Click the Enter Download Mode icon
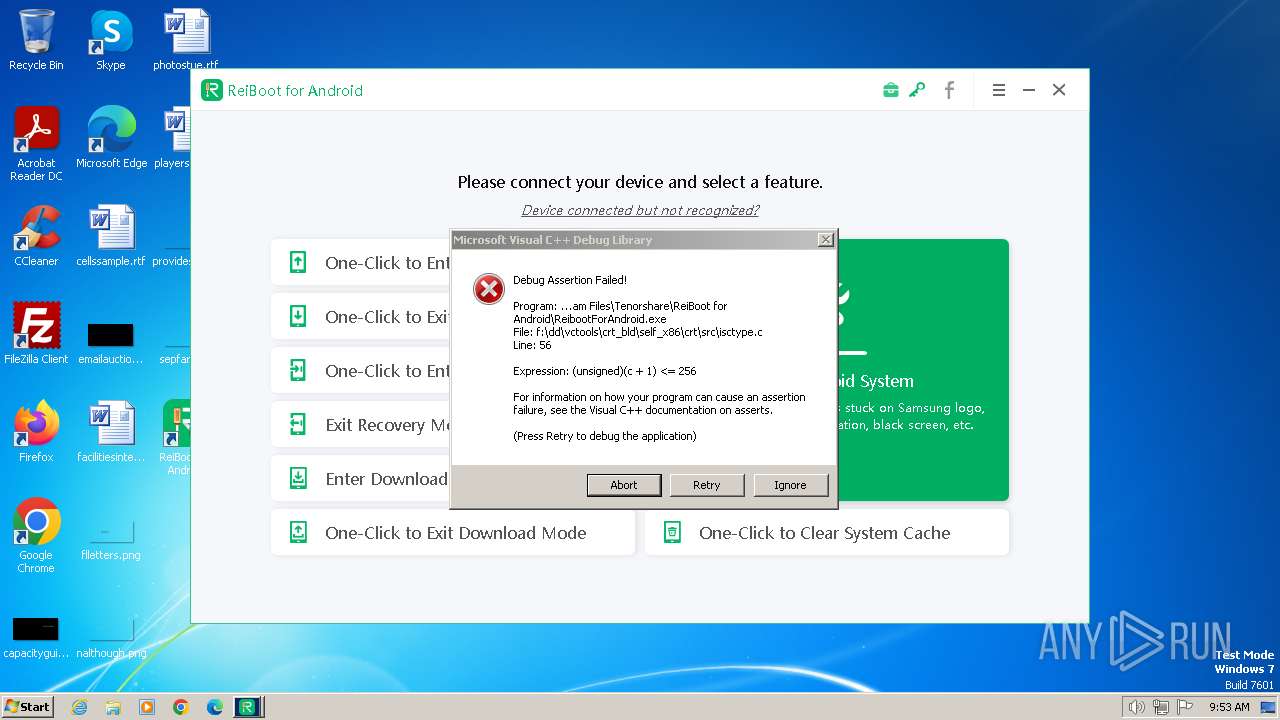The height and width of the screenshot is (720, 1280). click(x=298, y=479)
